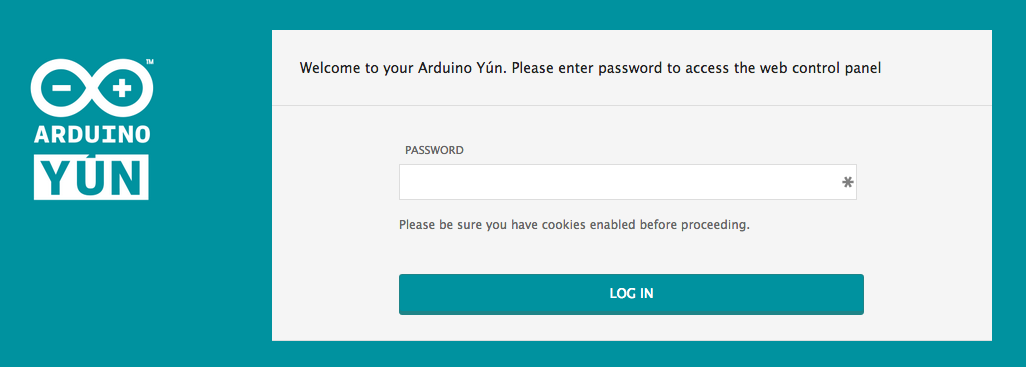Click the TM trademark mark beside logo
Screen dimensions: 1026x367
point(150,61)
